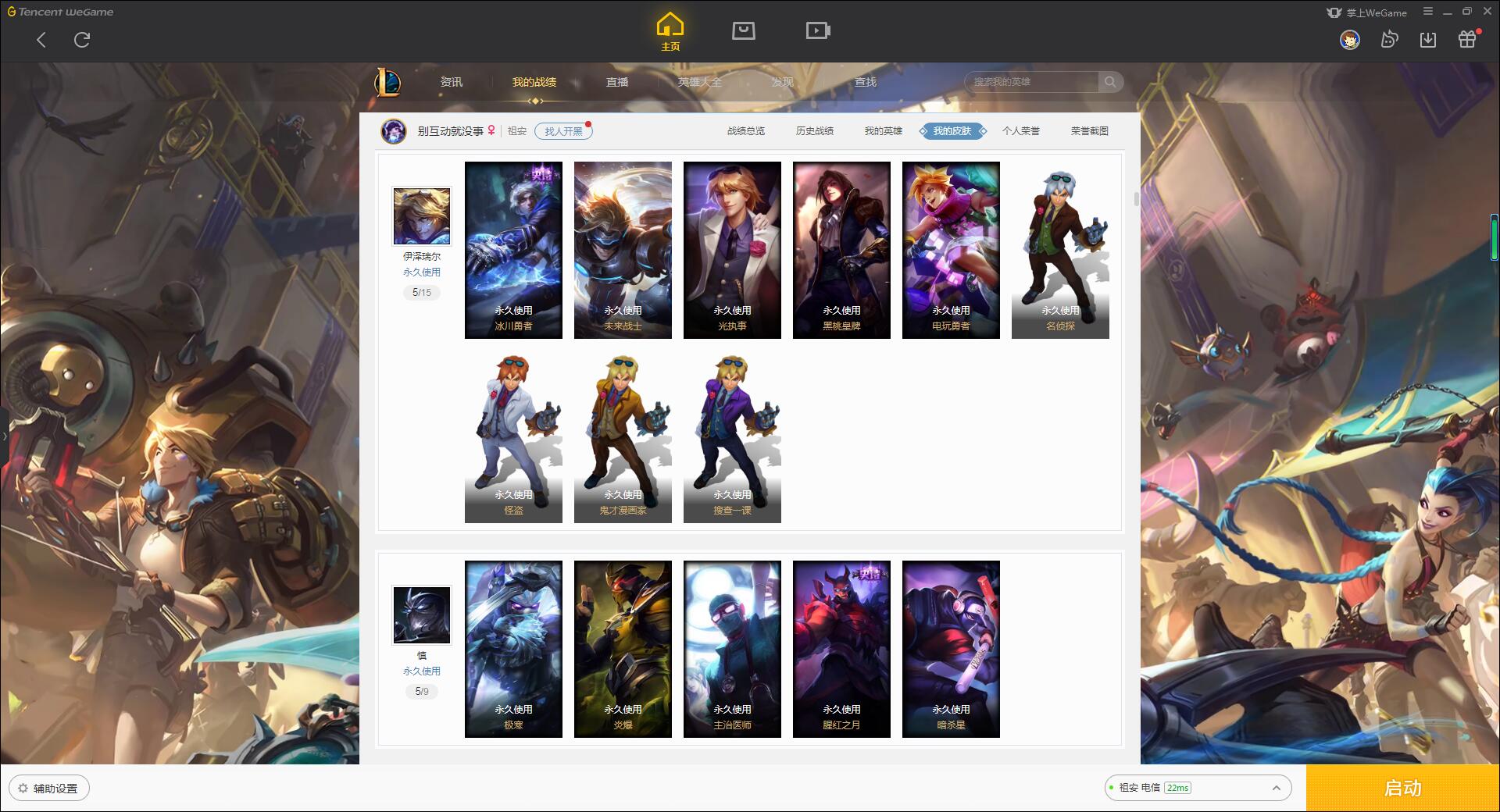1500x812 pixels.
Task: Click the 伊泽瑞尔 champion portrait
Action: click(x=422, y=216)
